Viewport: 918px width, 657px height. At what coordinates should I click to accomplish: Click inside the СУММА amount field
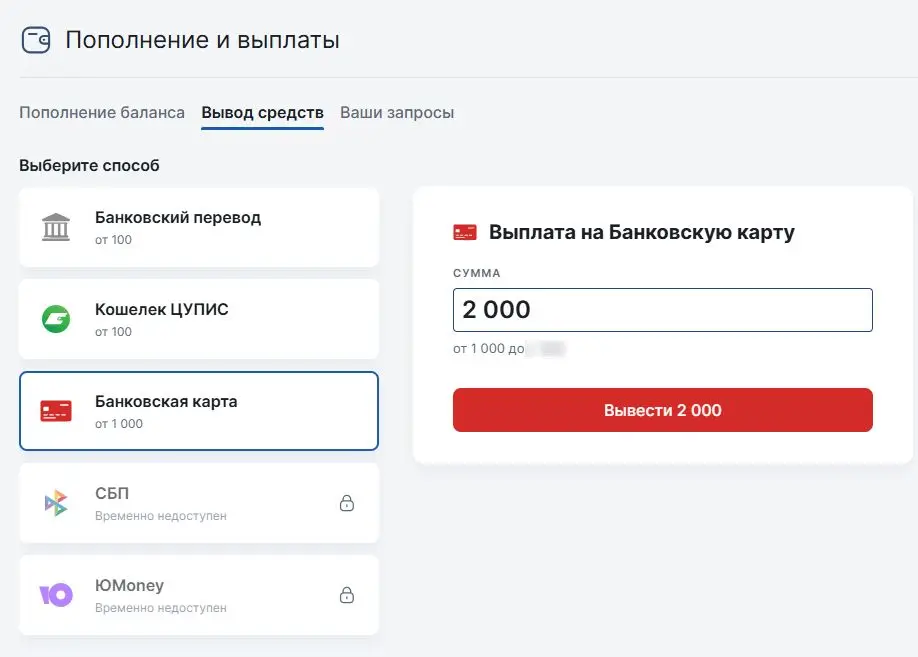(663, 310)
